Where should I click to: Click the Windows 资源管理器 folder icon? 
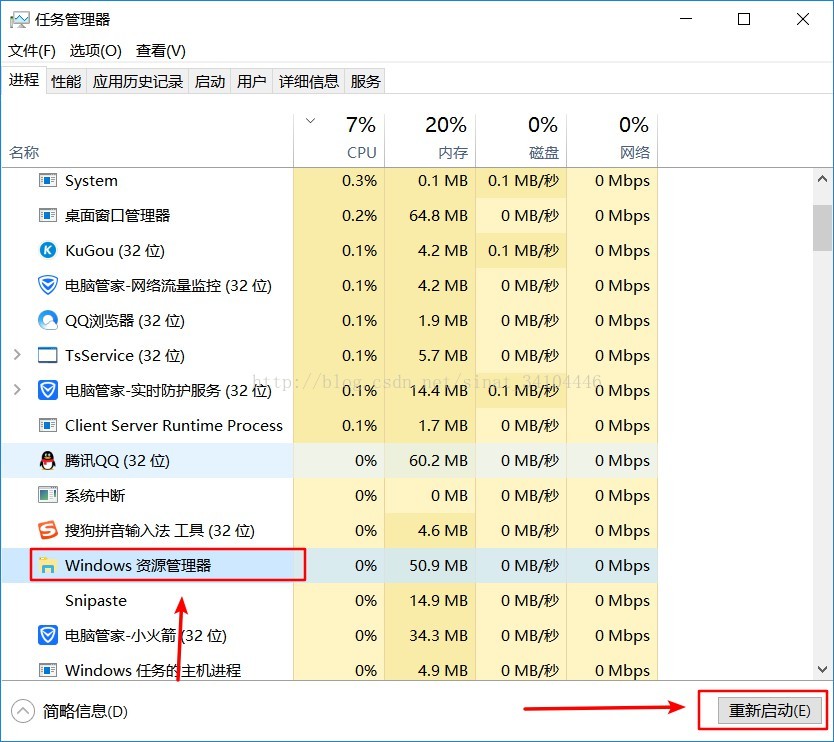tap(48, 565)
